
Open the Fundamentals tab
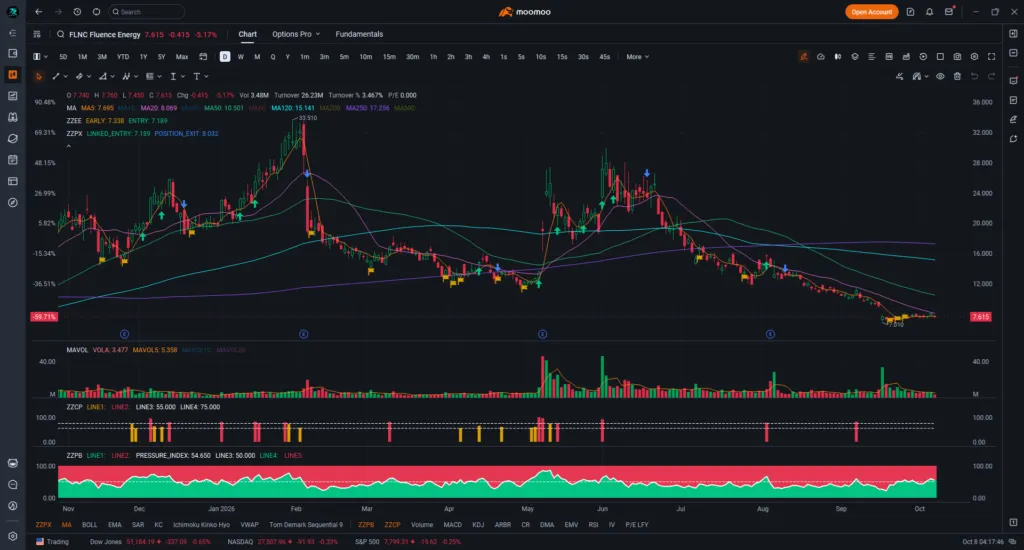pyautogui.click(x=359, y=34)
